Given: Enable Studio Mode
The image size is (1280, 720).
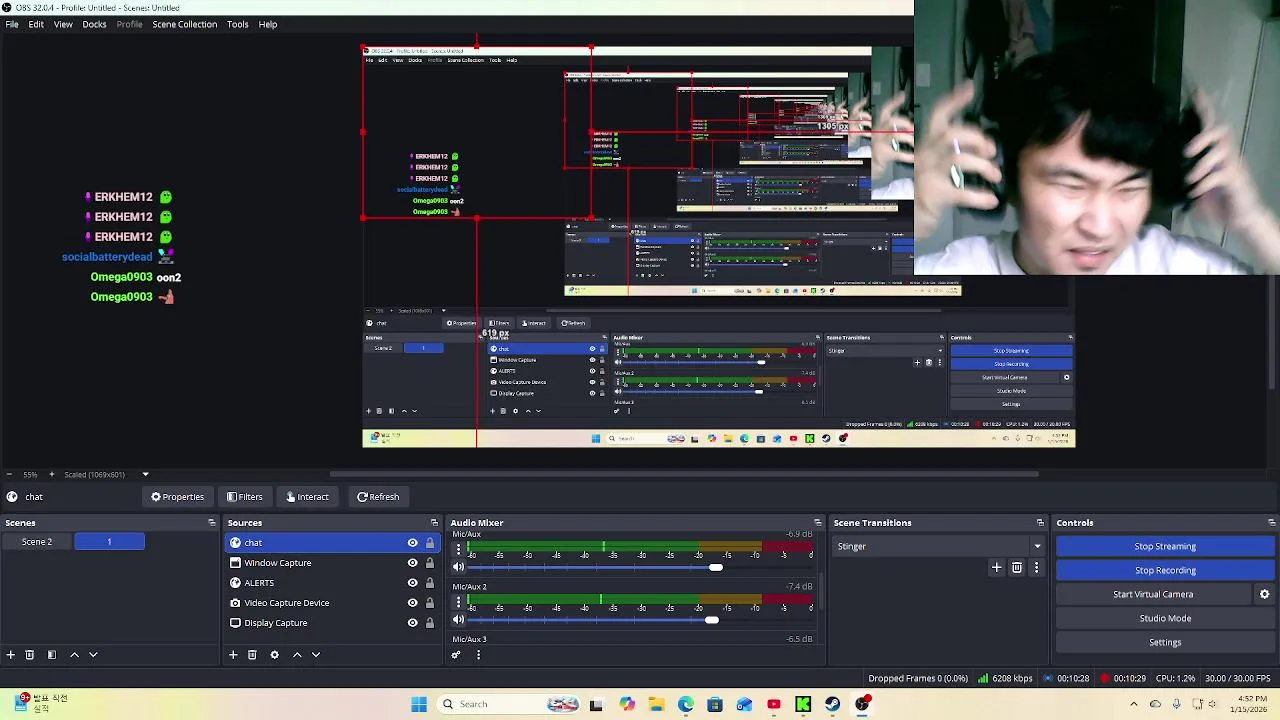Looking at the screenshot, I should (x=1165, y=618).
